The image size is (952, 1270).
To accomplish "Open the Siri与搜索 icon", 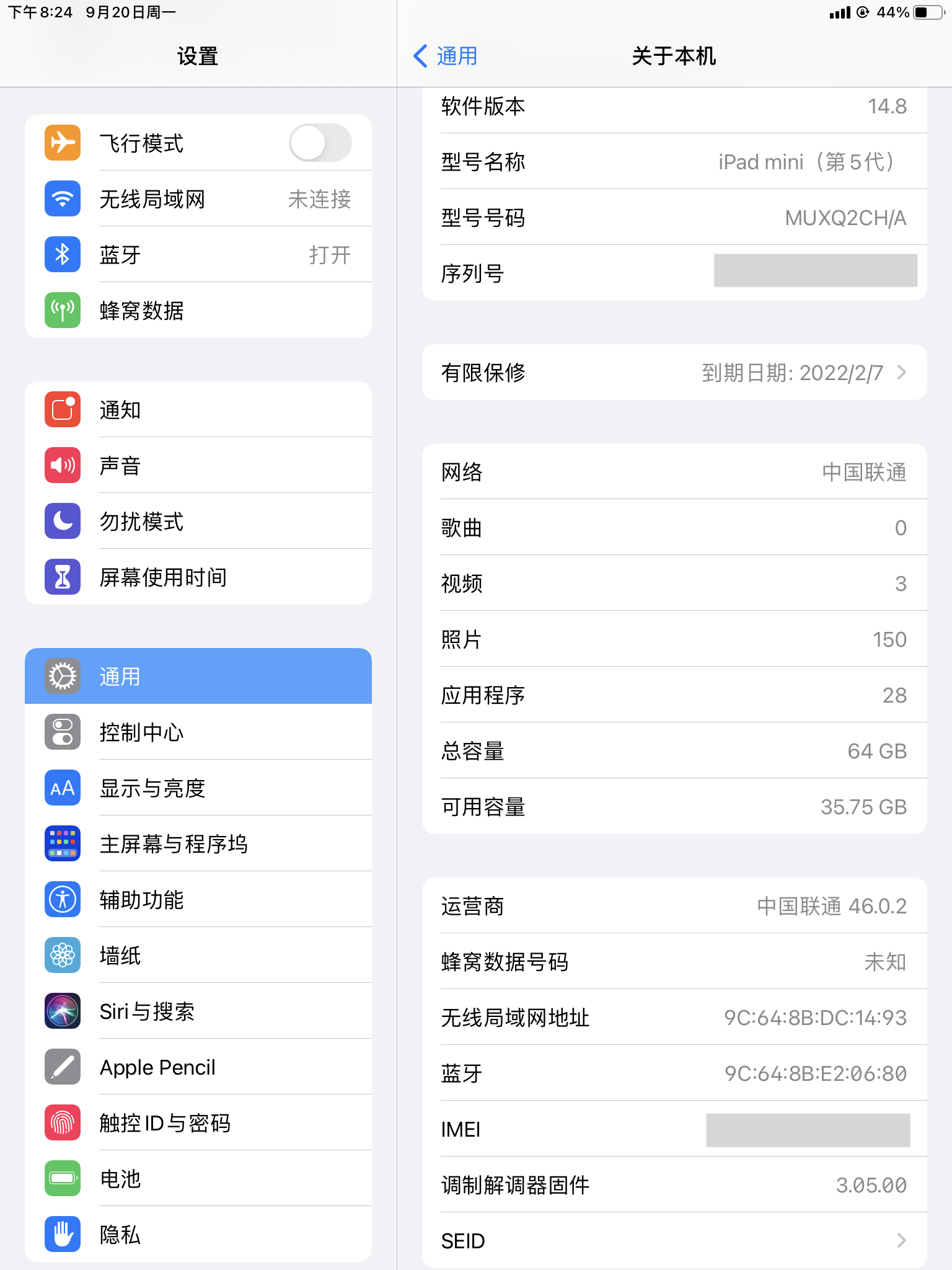I will point(63,1011).
